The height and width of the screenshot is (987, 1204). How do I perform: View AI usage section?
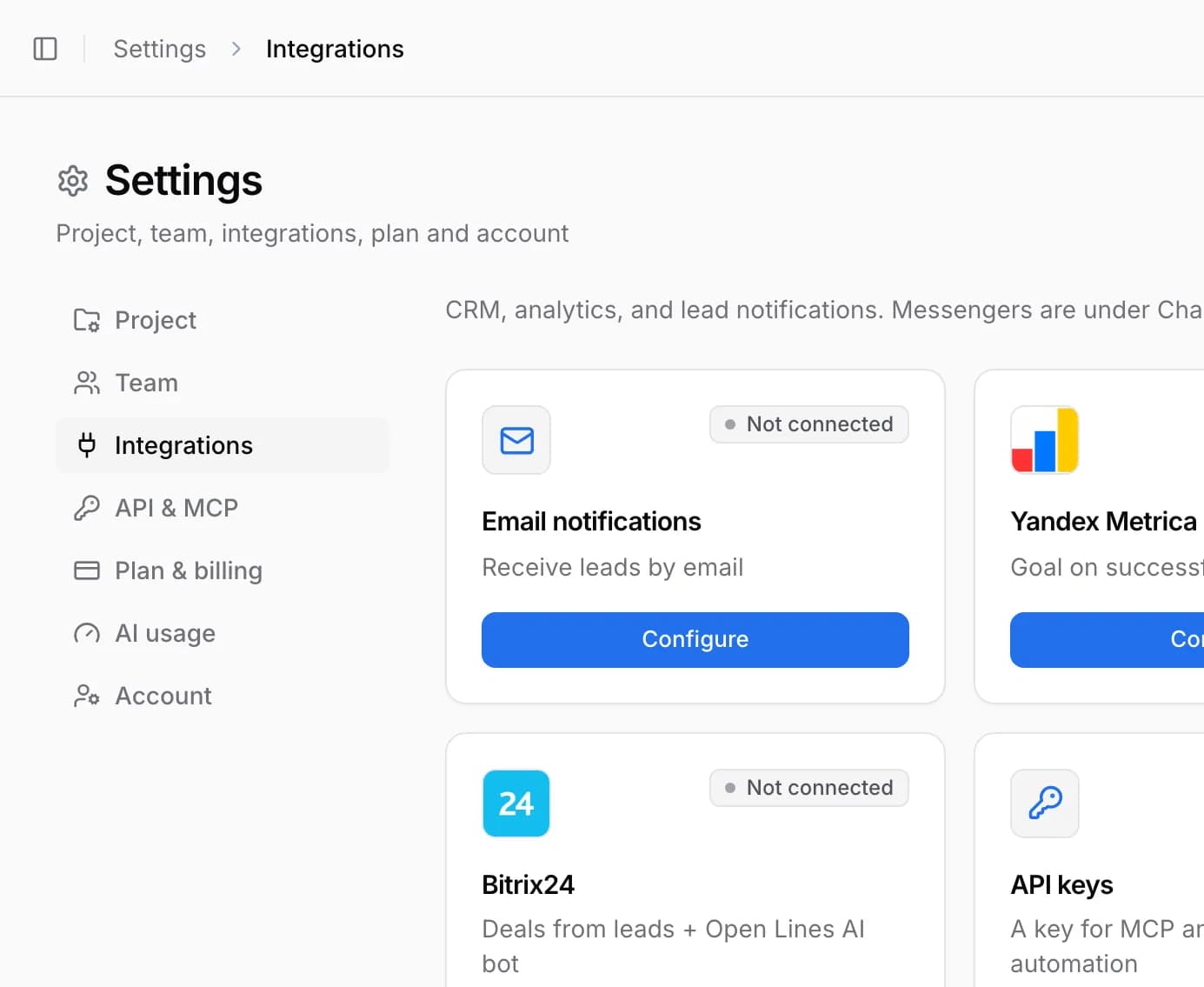tap(223, 633)
